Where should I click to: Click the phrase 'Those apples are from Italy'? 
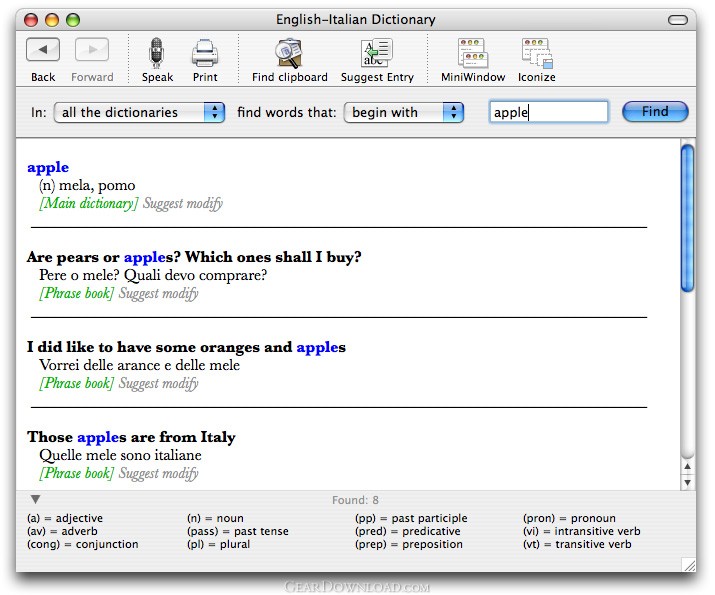(x=131, y=437)
